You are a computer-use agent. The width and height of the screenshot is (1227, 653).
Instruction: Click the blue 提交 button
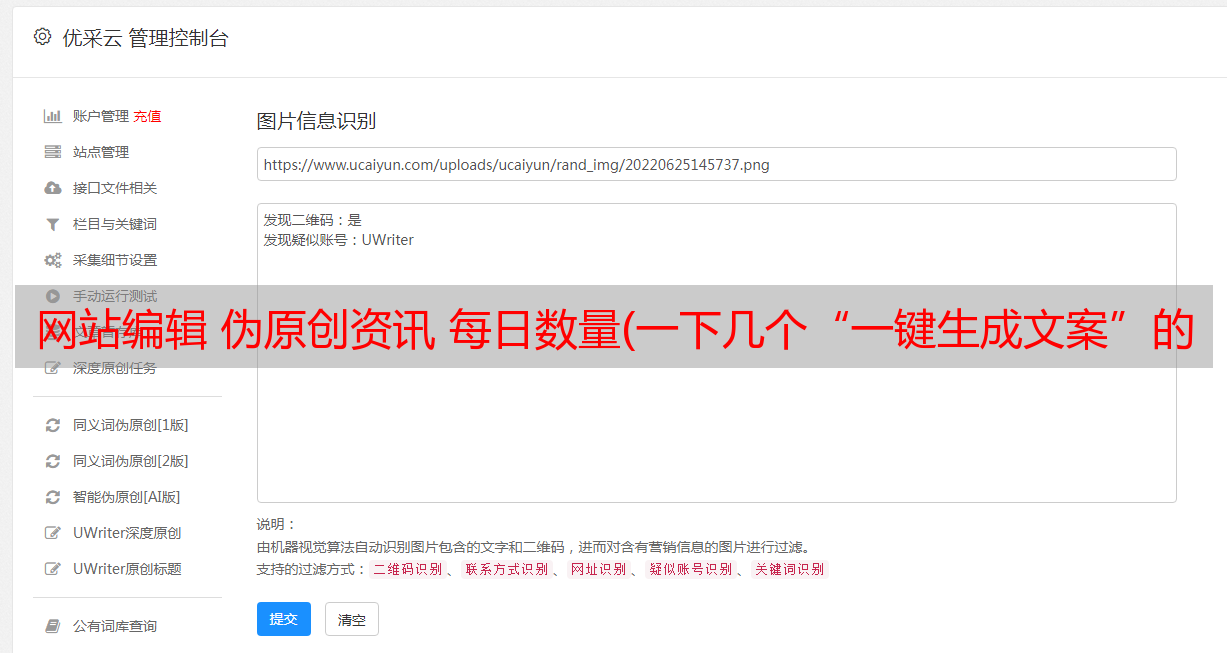coord(284,619)
